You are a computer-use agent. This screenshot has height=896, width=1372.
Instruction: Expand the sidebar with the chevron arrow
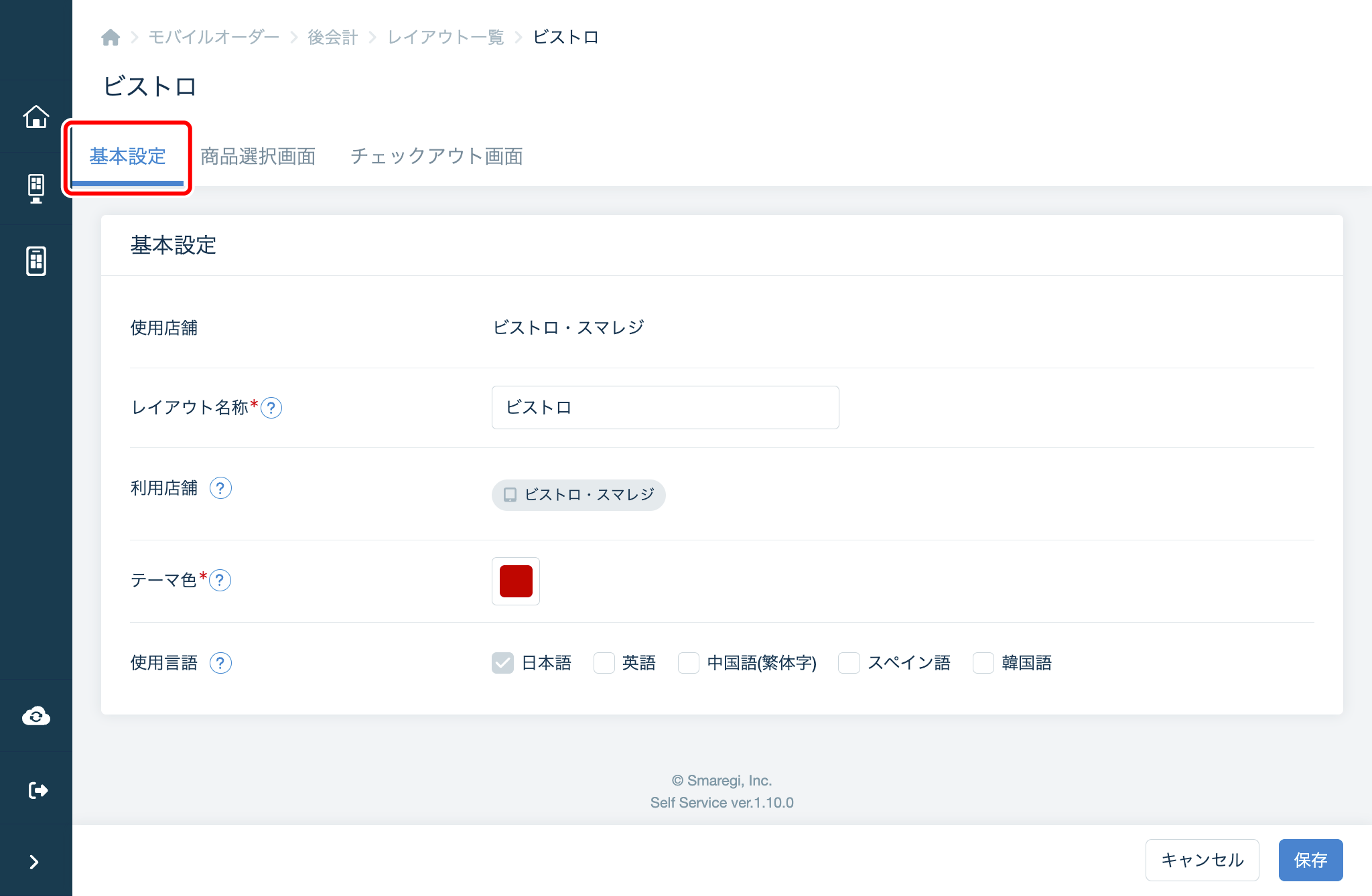point(36,862)
